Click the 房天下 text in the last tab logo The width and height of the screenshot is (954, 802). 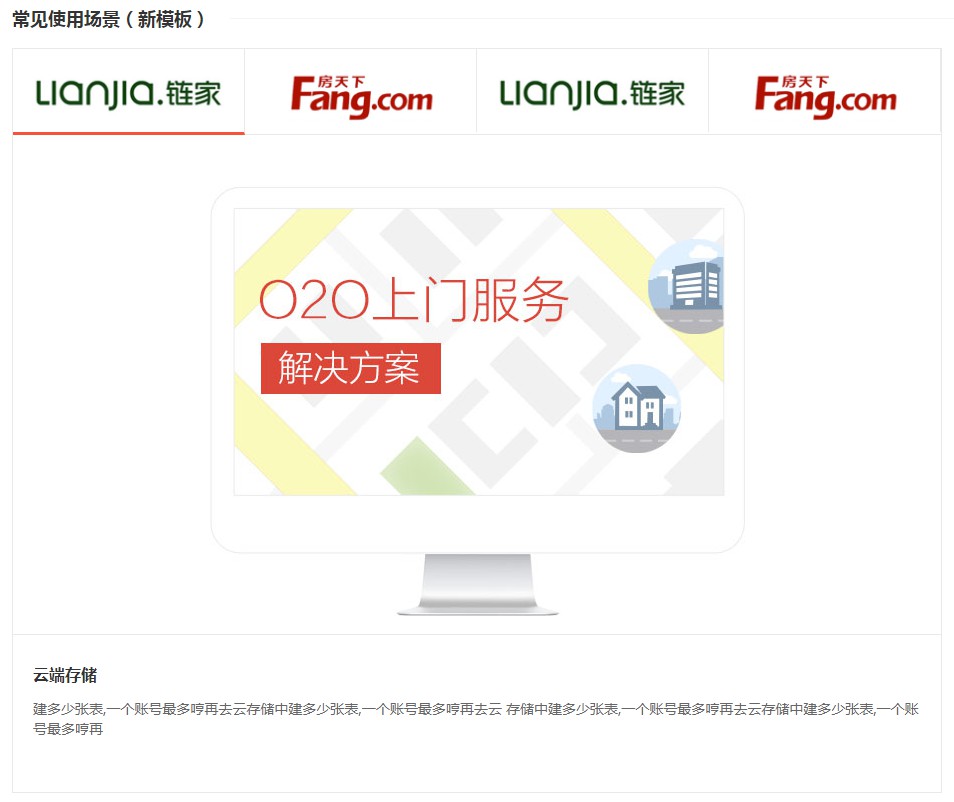click(805, 82)
